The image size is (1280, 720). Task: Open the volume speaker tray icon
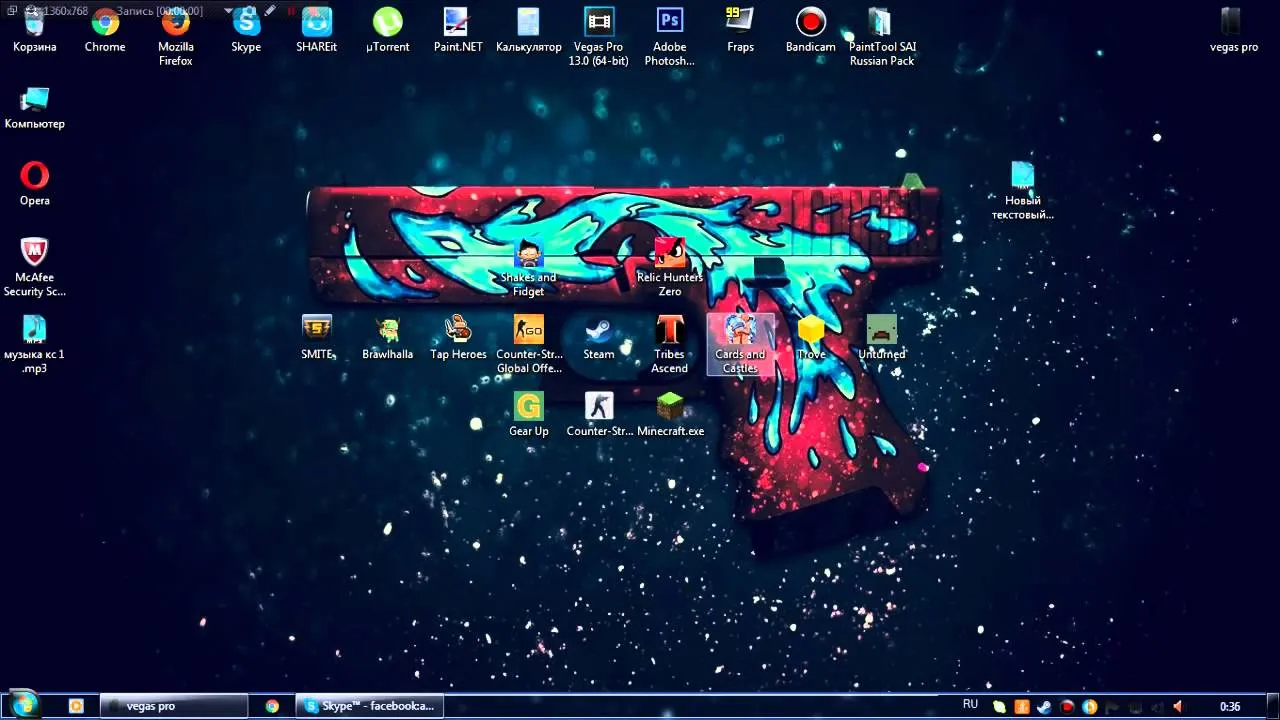pyautogui.click(x=1178, y=707)
